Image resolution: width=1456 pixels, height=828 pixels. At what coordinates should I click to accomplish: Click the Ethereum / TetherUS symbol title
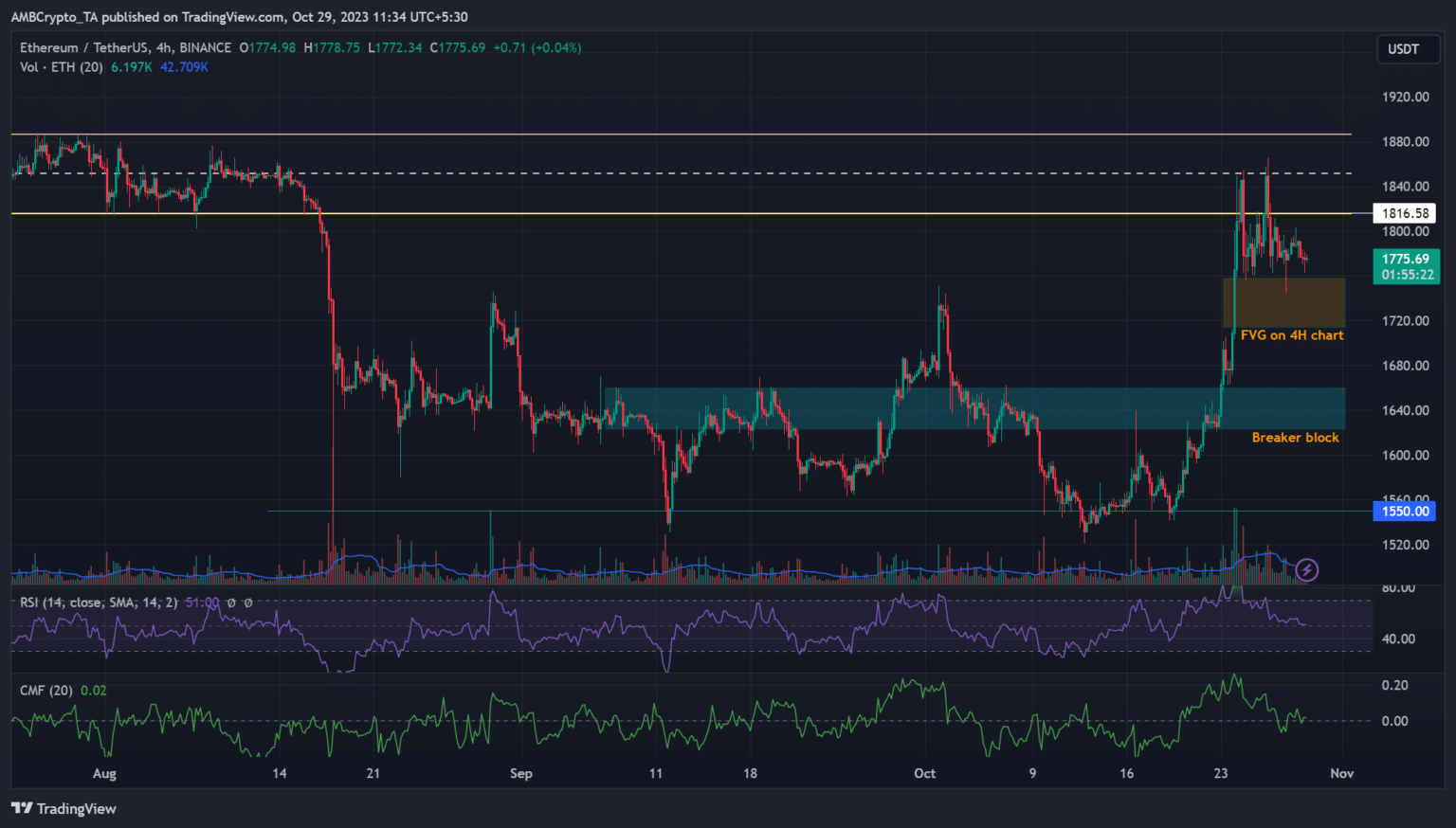(x=125, y=47)
